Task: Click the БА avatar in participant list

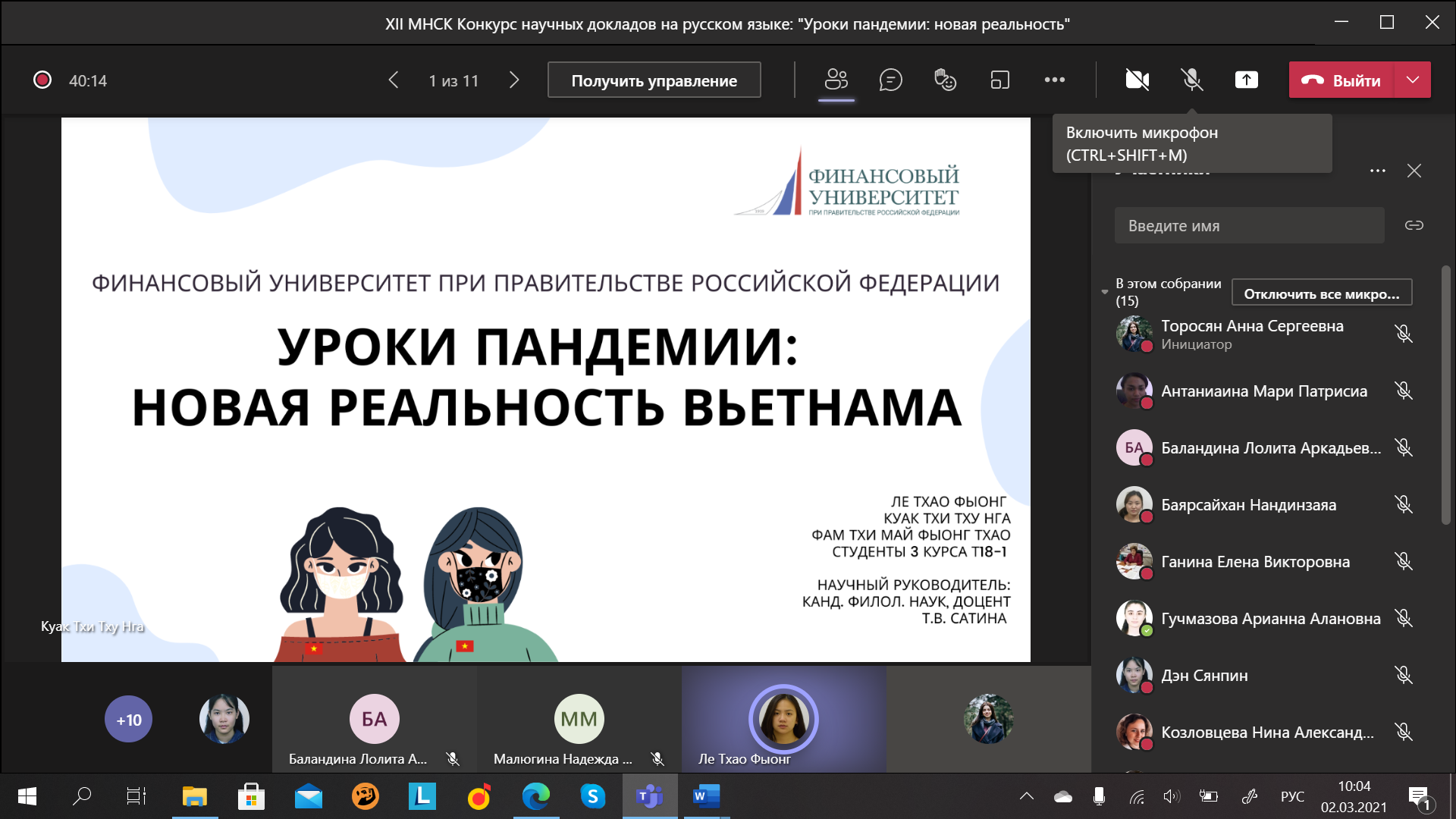Action: point(1134,447)
